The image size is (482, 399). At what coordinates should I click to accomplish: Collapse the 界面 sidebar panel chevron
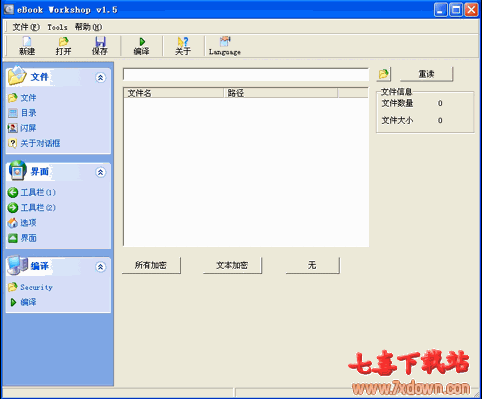pos(100,172)
